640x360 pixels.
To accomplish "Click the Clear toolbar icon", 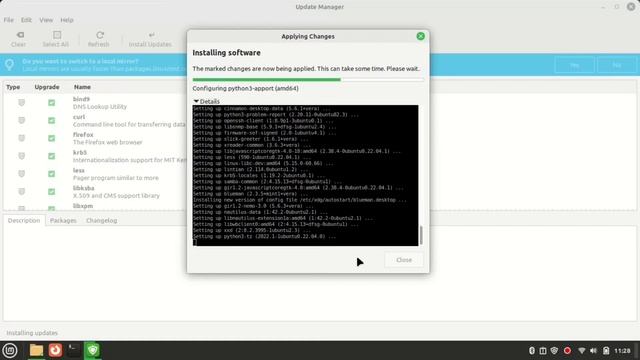I will pos(20,35).
